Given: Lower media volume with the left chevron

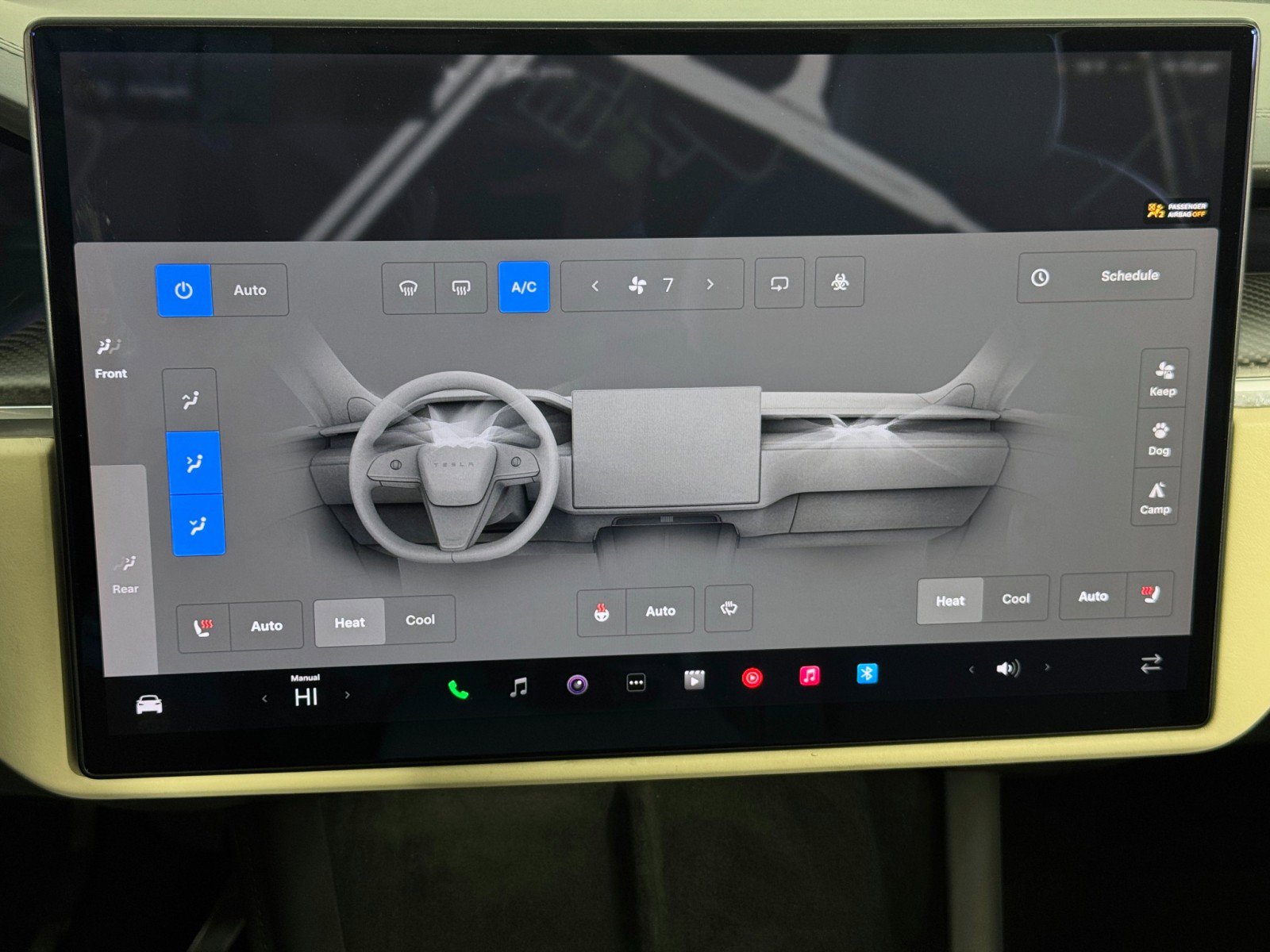Looking at the screenshot, I should [x=971, y=670].
